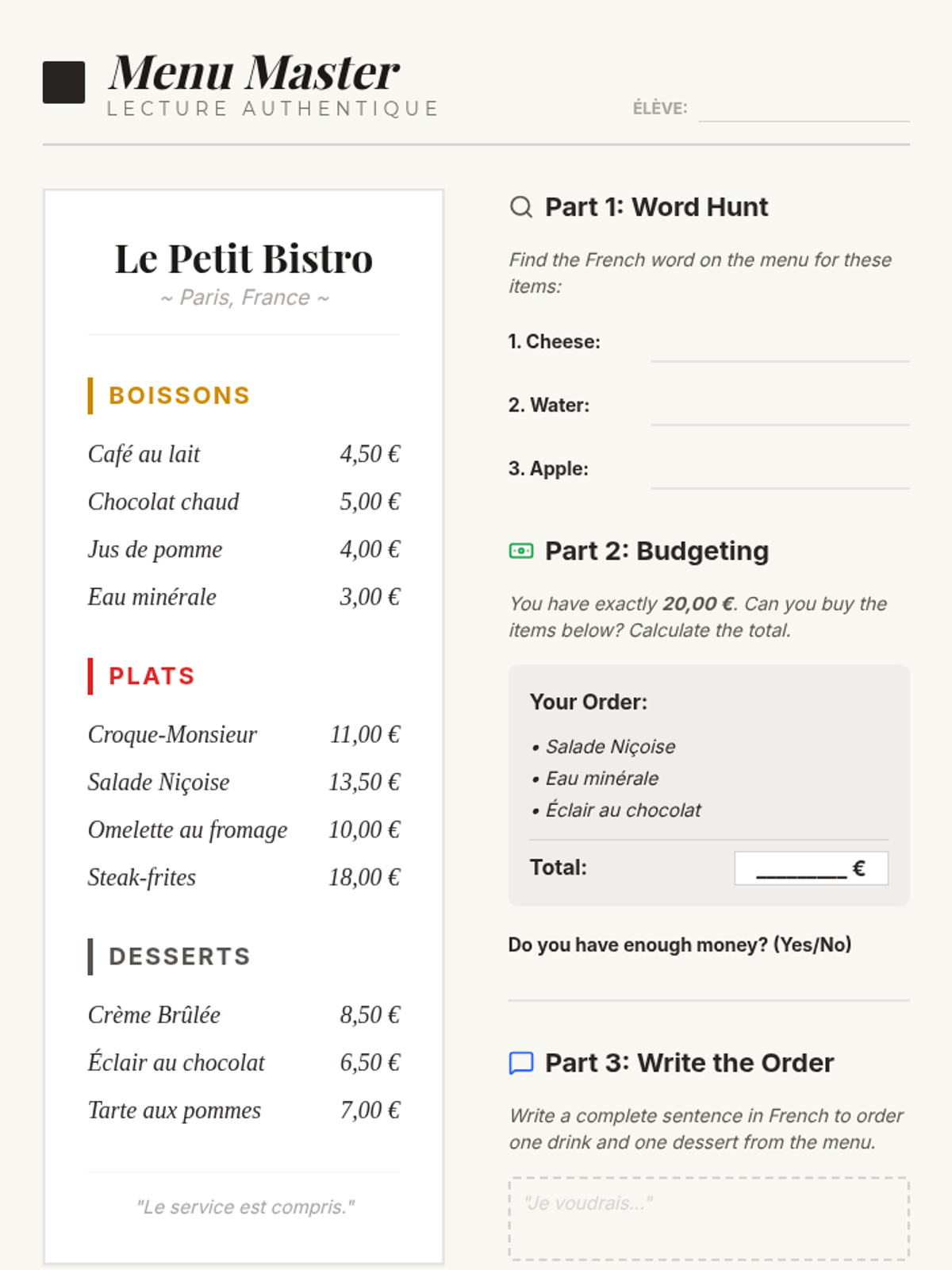
Task: Click the Élève name line
Action: coord(803,110)
